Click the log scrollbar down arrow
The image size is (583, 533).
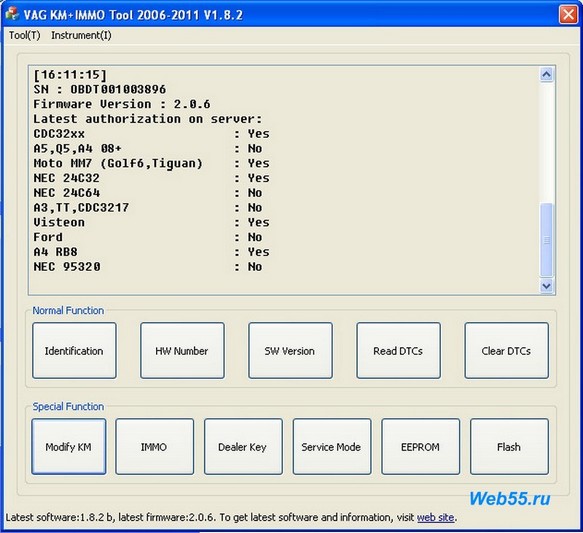pyautogui.click(x=546, y=286)
